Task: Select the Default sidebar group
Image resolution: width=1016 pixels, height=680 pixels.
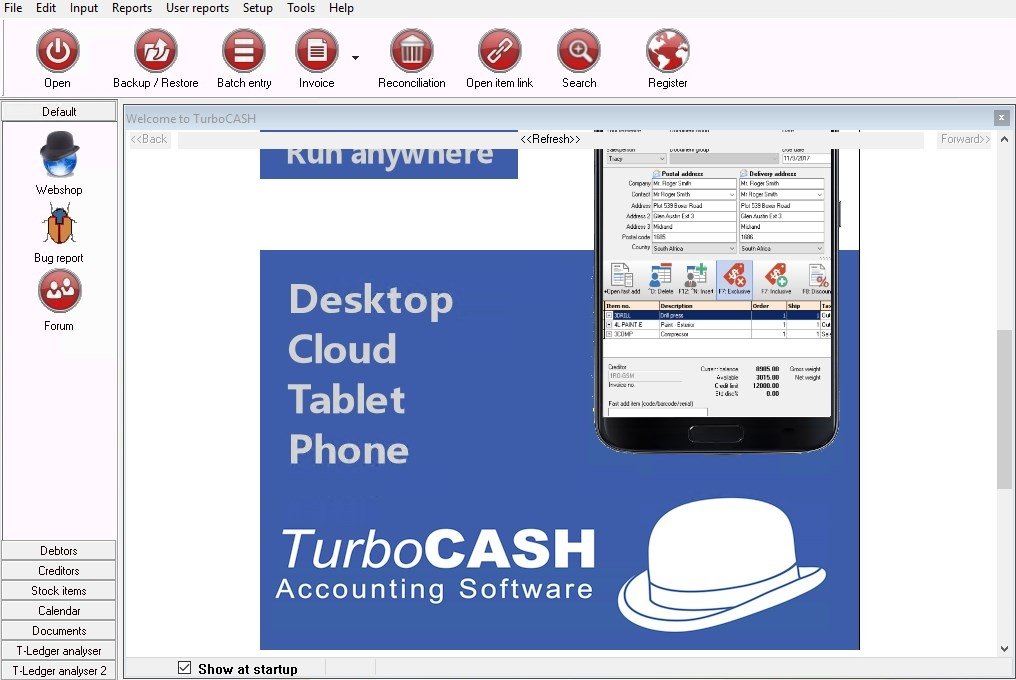Action: tap(59, 111)
